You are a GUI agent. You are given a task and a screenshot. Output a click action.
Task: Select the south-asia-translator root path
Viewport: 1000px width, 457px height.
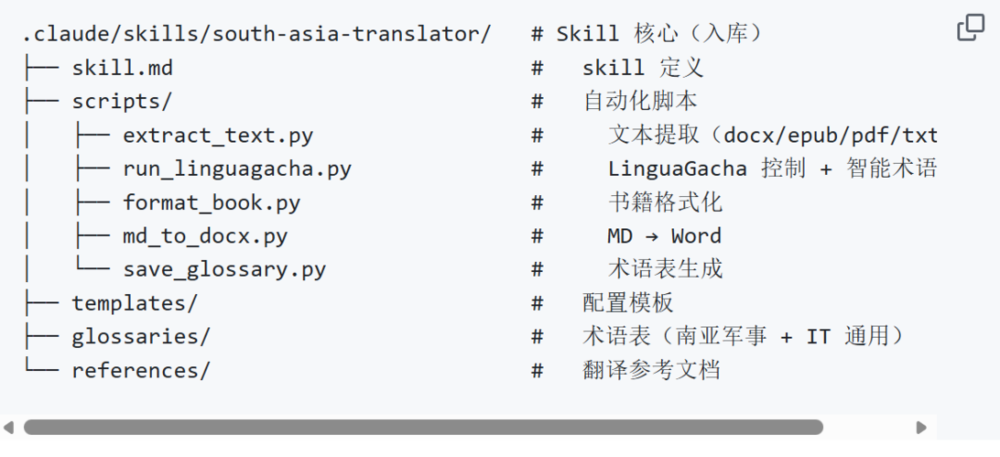(256, 34)
